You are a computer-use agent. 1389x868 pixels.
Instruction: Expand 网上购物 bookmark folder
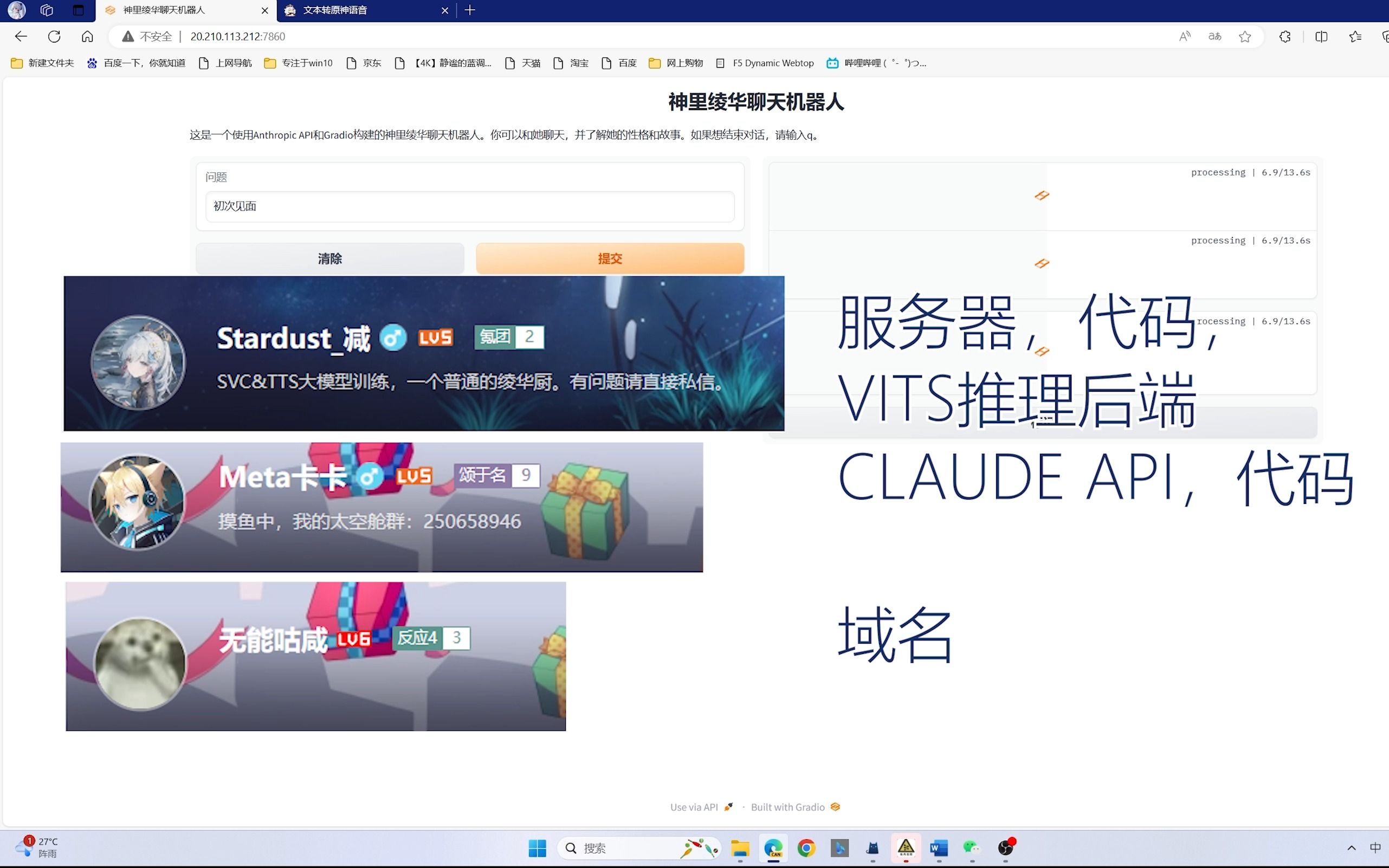(675, 63)
